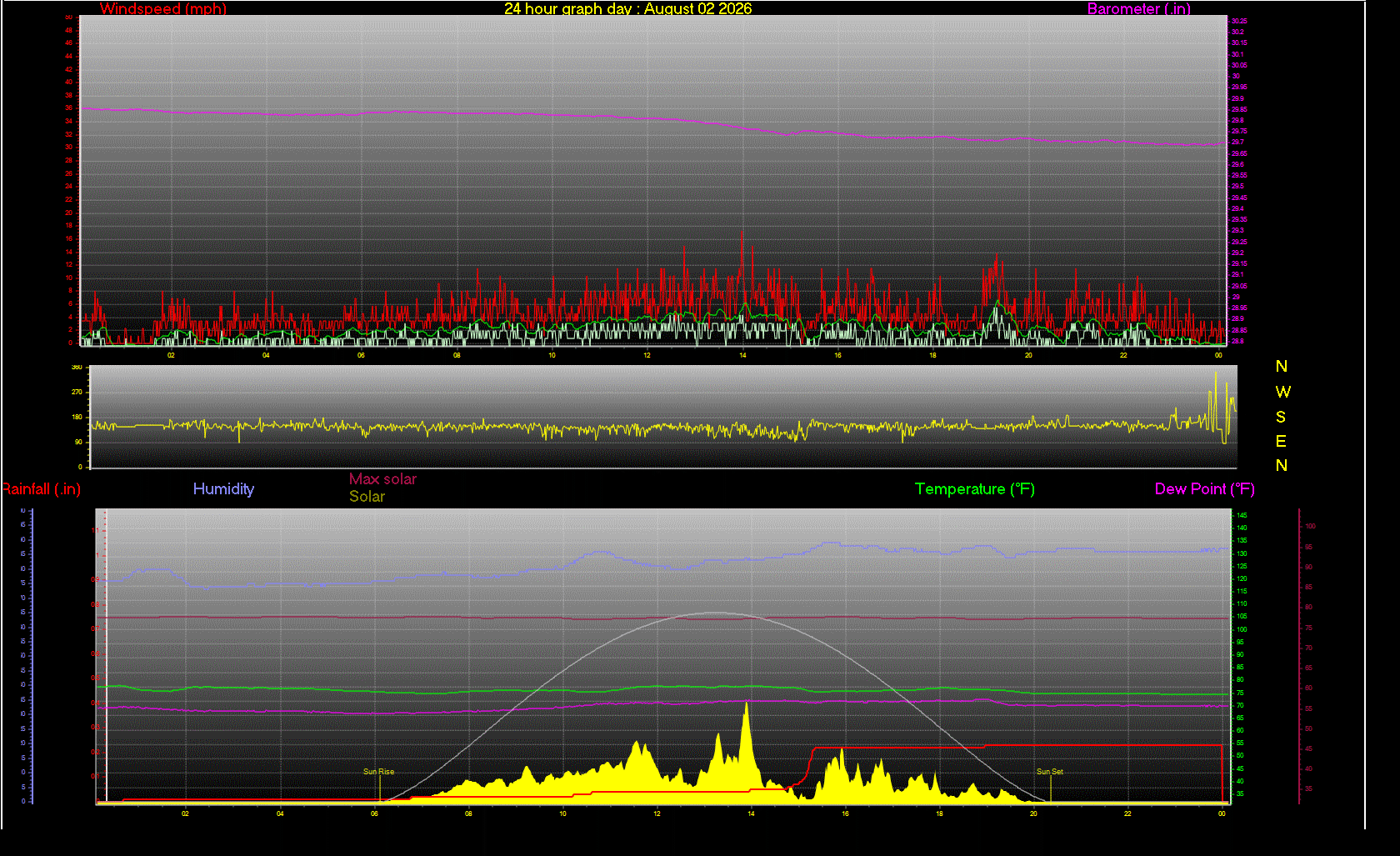Click the 'E' compass direction label
Image resolution: width=1400 pixels, height=856 pixels.
[x=1281, y=442]
